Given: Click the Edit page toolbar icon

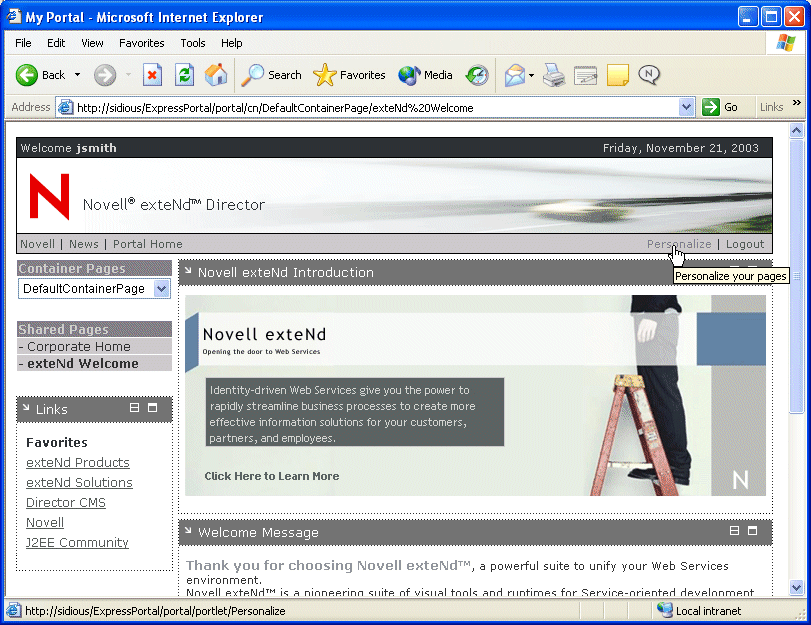Looking at the screenshot, I should 585,76.
